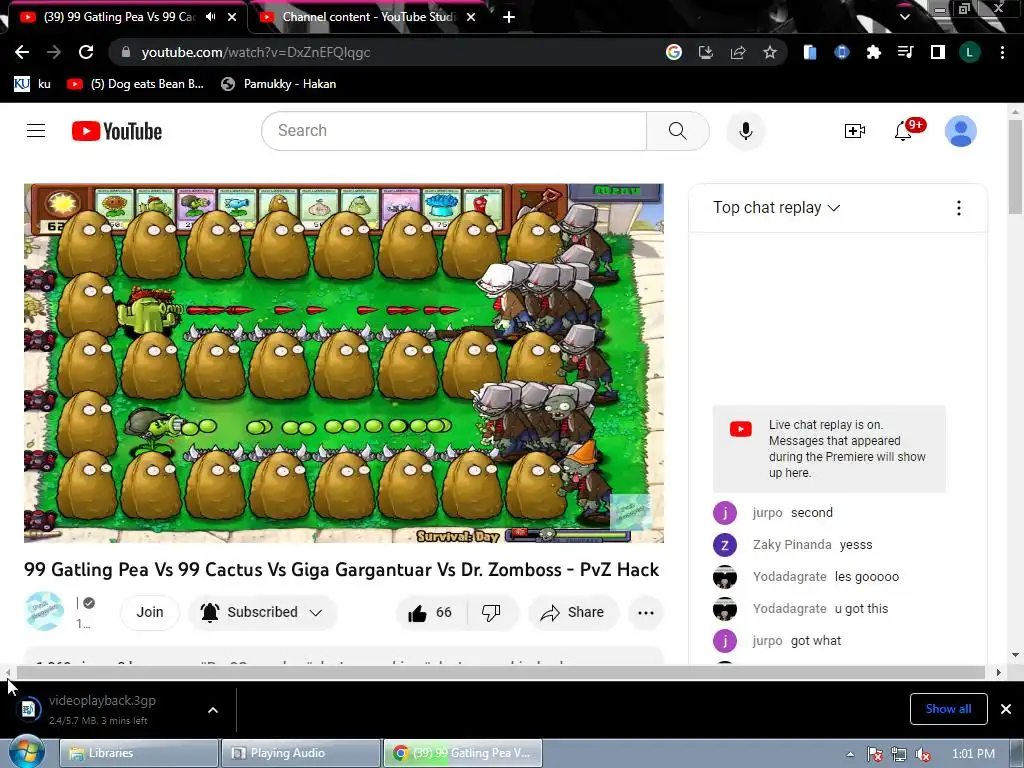Screen dimensions: 1024x768
Task: Open the videoplayback.3gp download item
Action: 103,709
